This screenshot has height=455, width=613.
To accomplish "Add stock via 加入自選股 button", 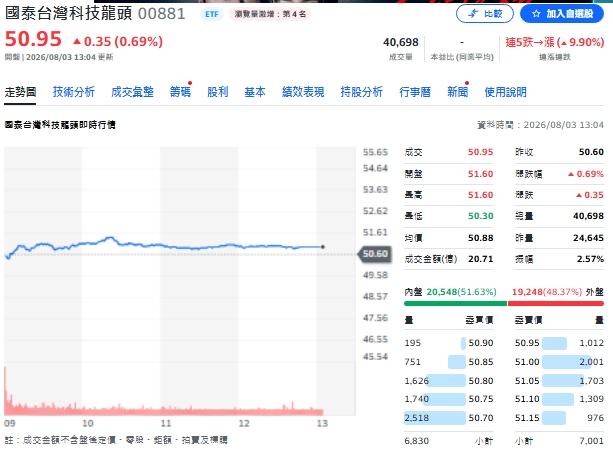I will point(562,14).
